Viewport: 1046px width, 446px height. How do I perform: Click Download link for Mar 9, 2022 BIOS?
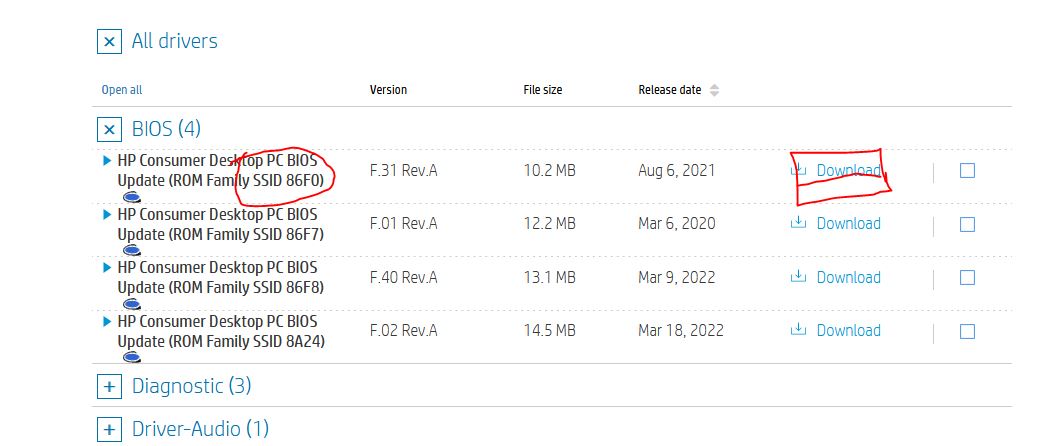pyautogui.click(x=848, y=277)
